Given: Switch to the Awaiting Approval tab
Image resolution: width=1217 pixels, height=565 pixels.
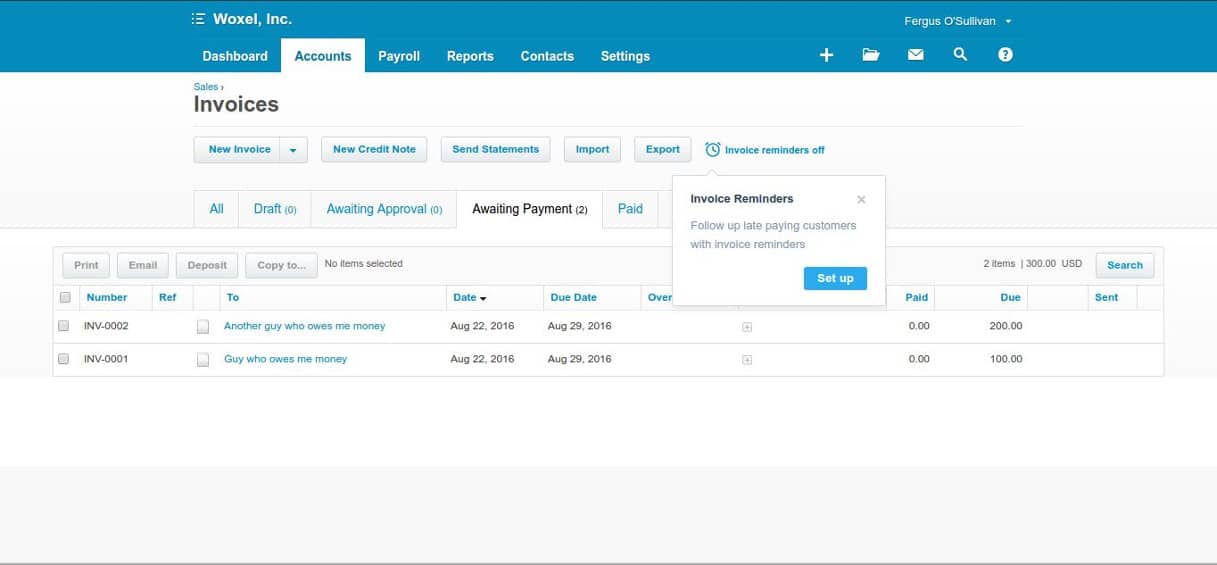Looking at the screenshot, I should [x=383, y=209].
